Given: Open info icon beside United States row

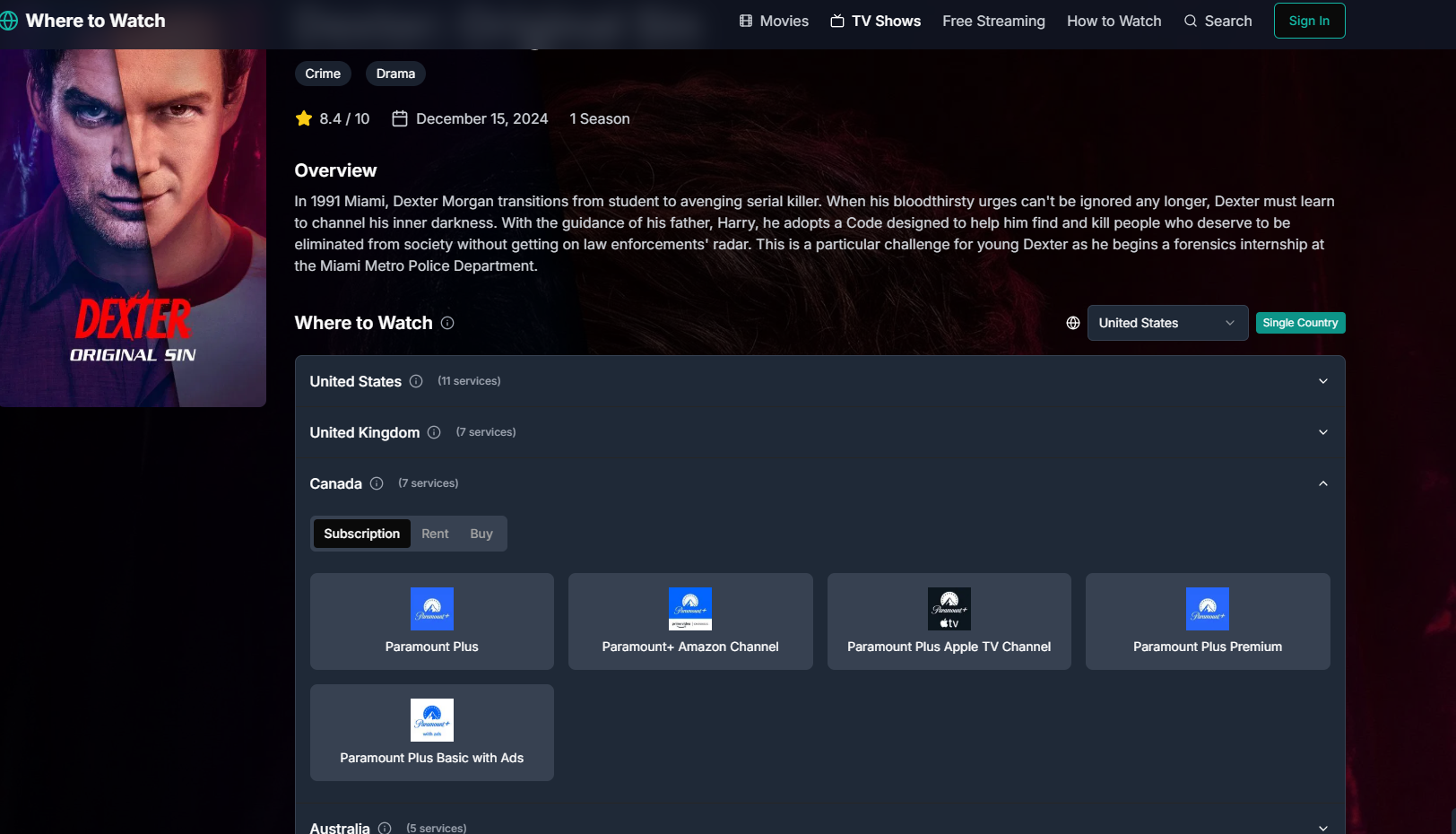Looking at the screenshot, I should (416, 381).
